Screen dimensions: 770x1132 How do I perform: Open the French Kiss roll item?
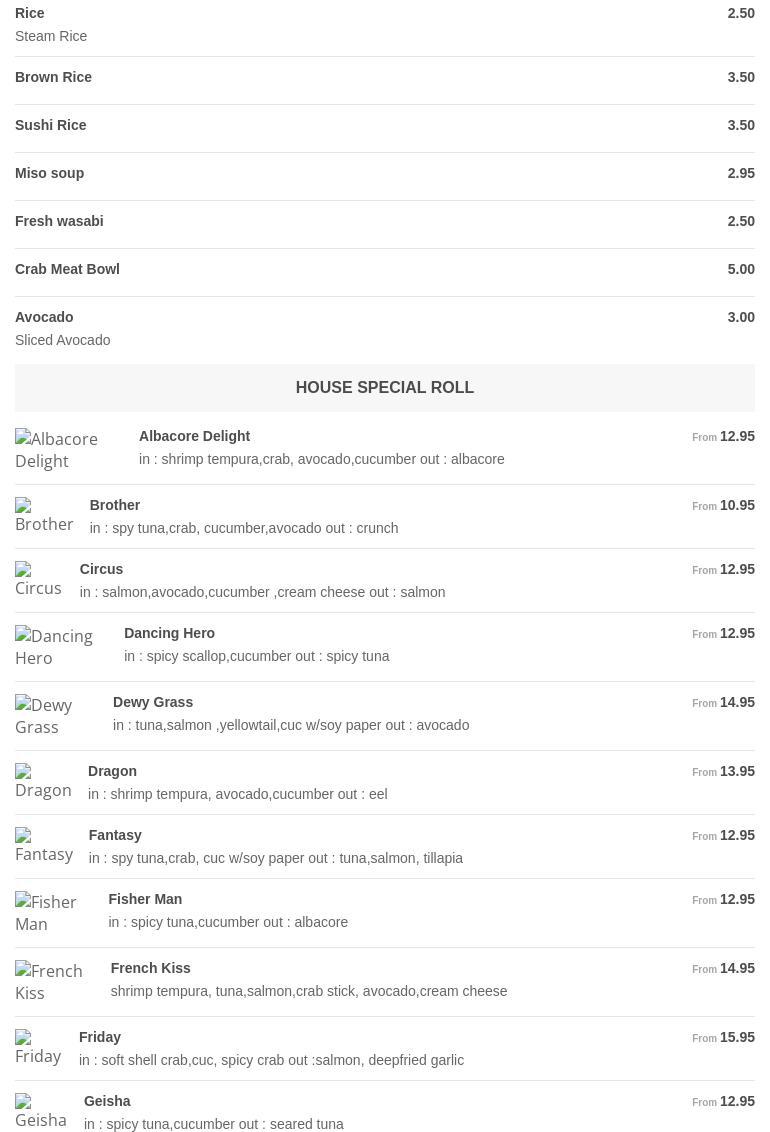click(x=150, y=968)
